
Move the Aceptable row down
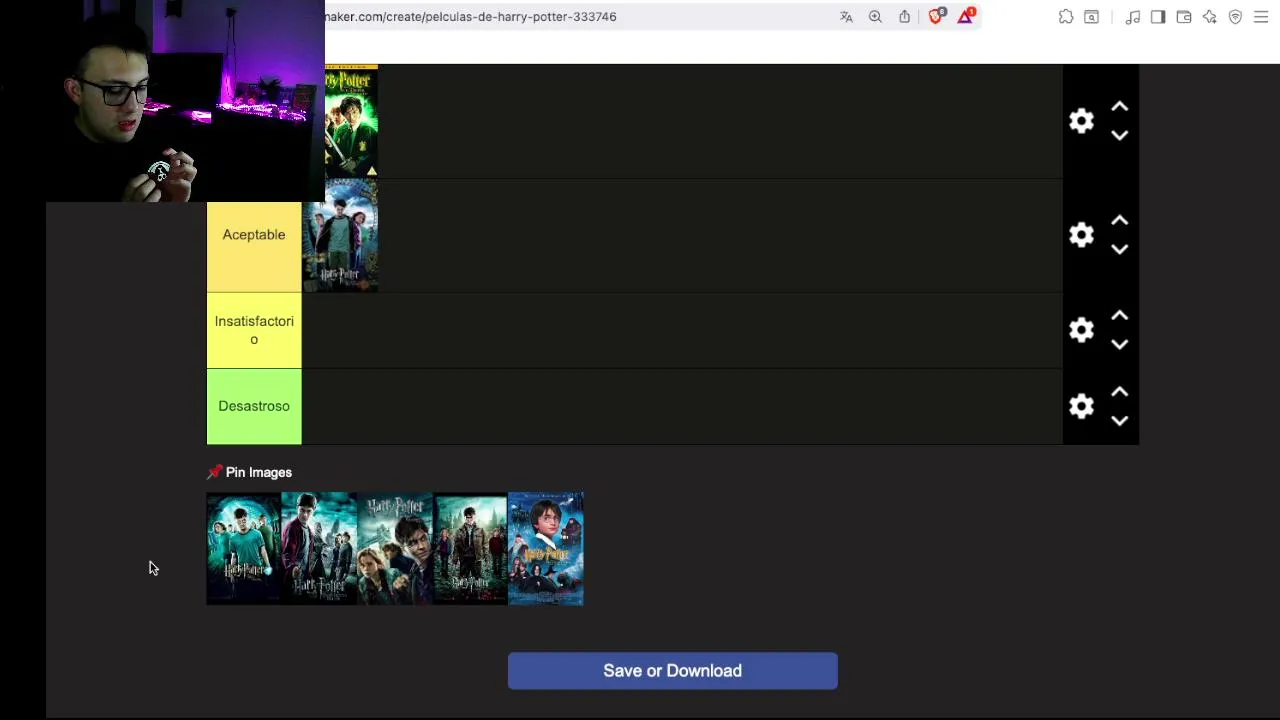1120,249
